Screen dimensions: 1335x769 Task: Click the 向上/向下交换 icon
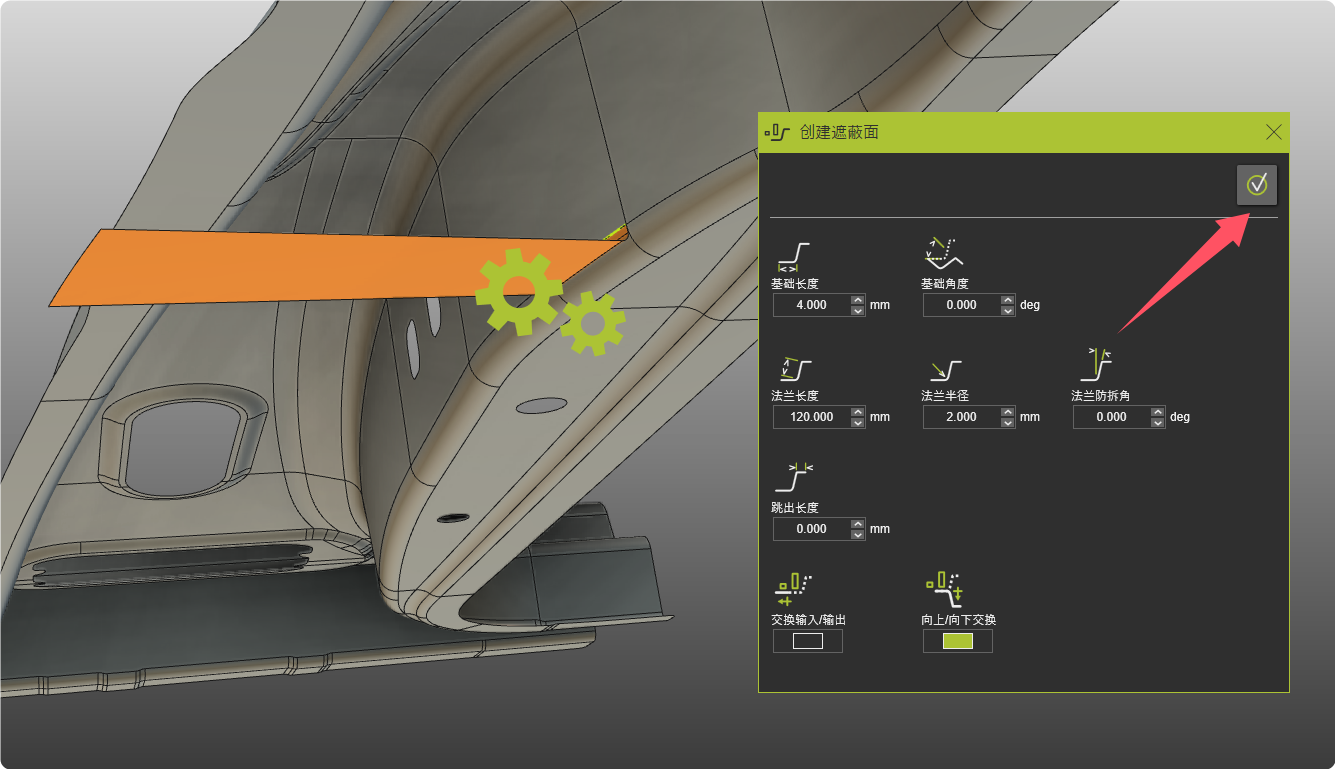(945, 588)
